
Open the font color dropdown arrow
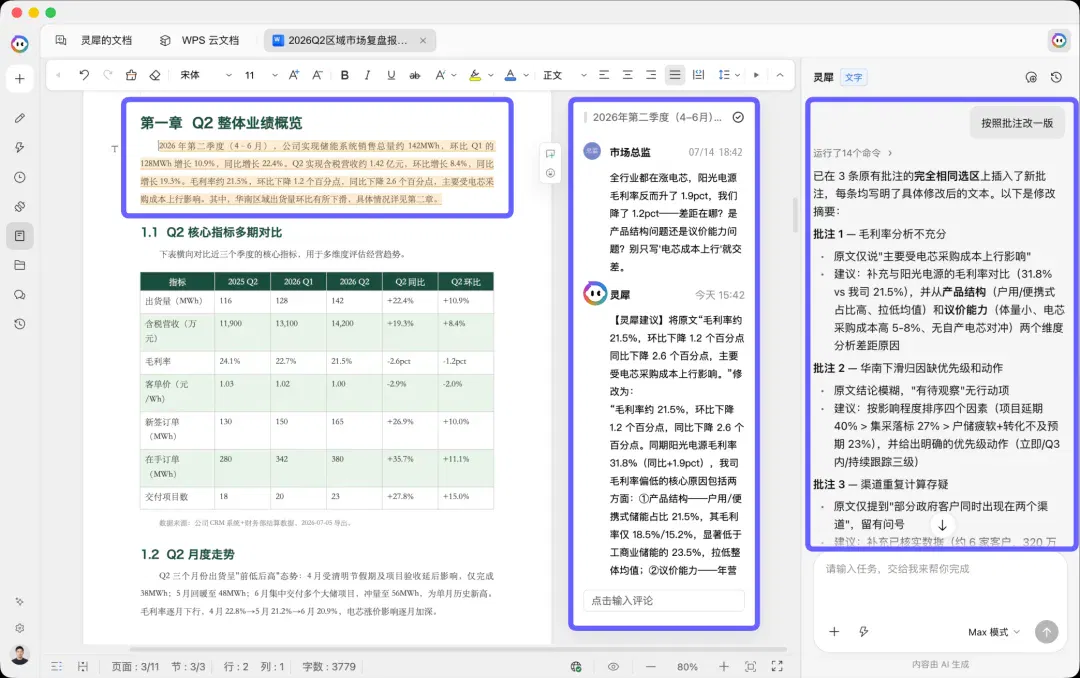pyautogui.click(x=526, y=75)
